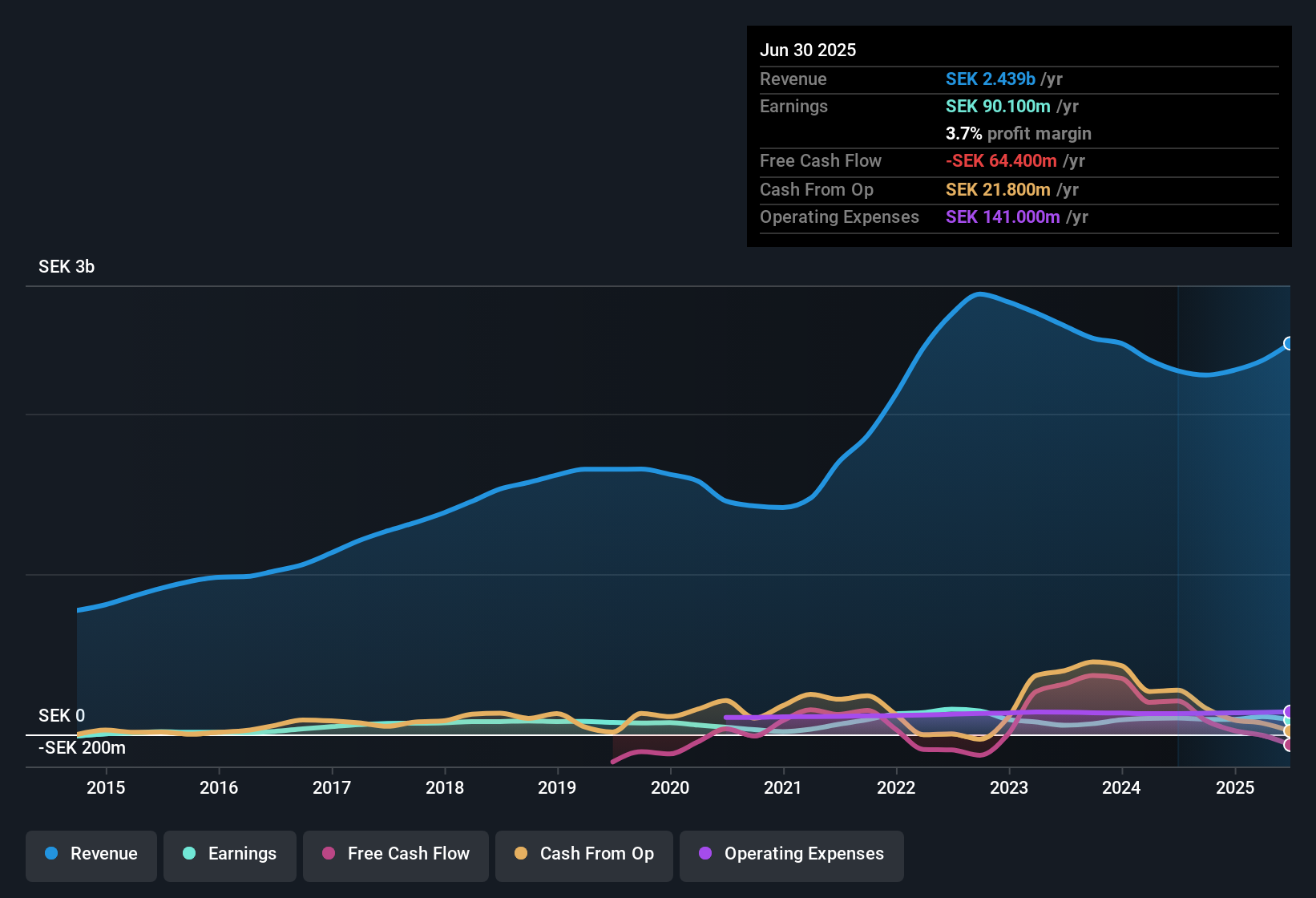Click the 2020 x-axis label
Screen dimensions: 1316x898
(670, 787)
